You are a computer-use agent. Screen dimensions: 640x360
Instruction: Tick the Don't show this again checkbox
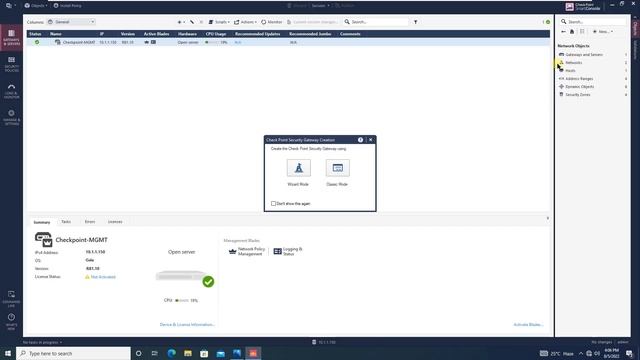point(273,203)
